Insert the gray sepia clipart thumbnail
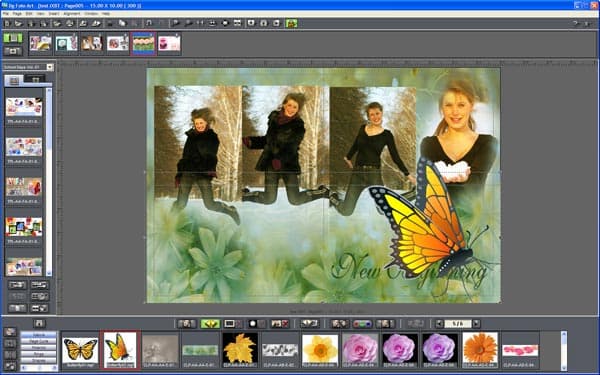Viewport: 600px width, 375px height. [160, 349]
